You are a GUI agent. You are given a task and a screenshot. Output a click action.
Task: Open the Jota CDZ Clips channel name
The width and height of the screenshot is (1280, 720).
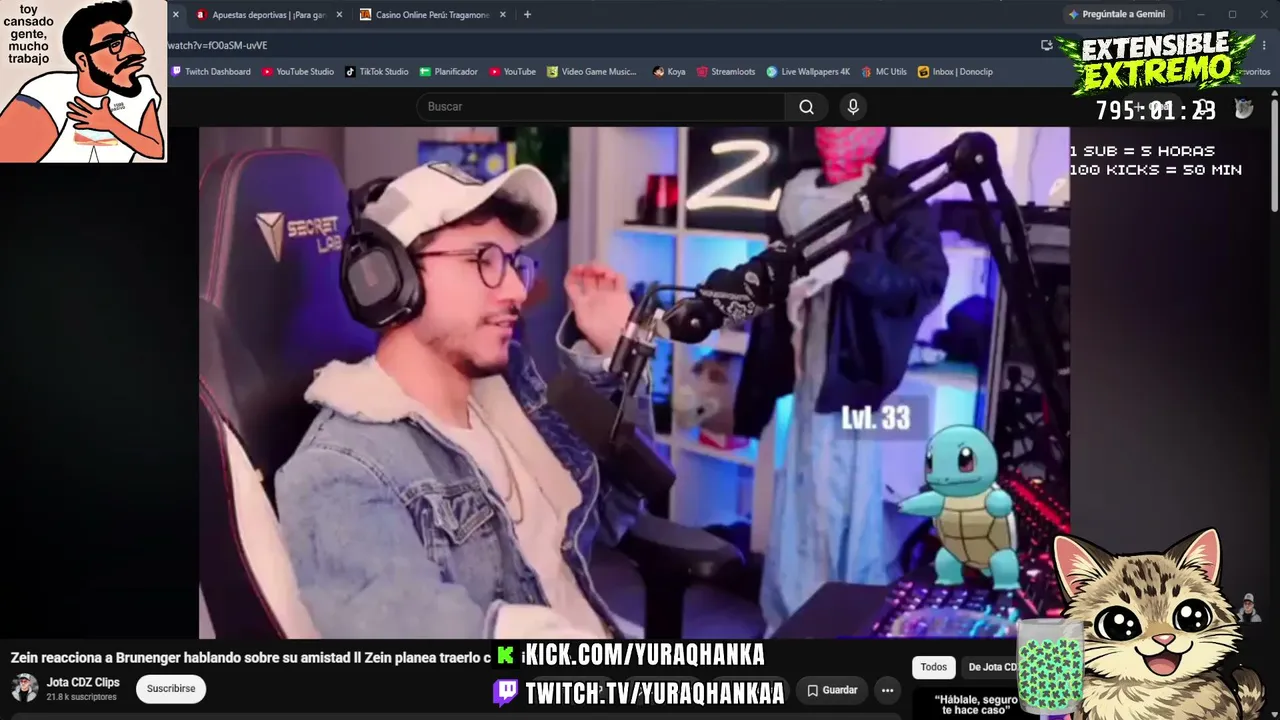(83, 682)
